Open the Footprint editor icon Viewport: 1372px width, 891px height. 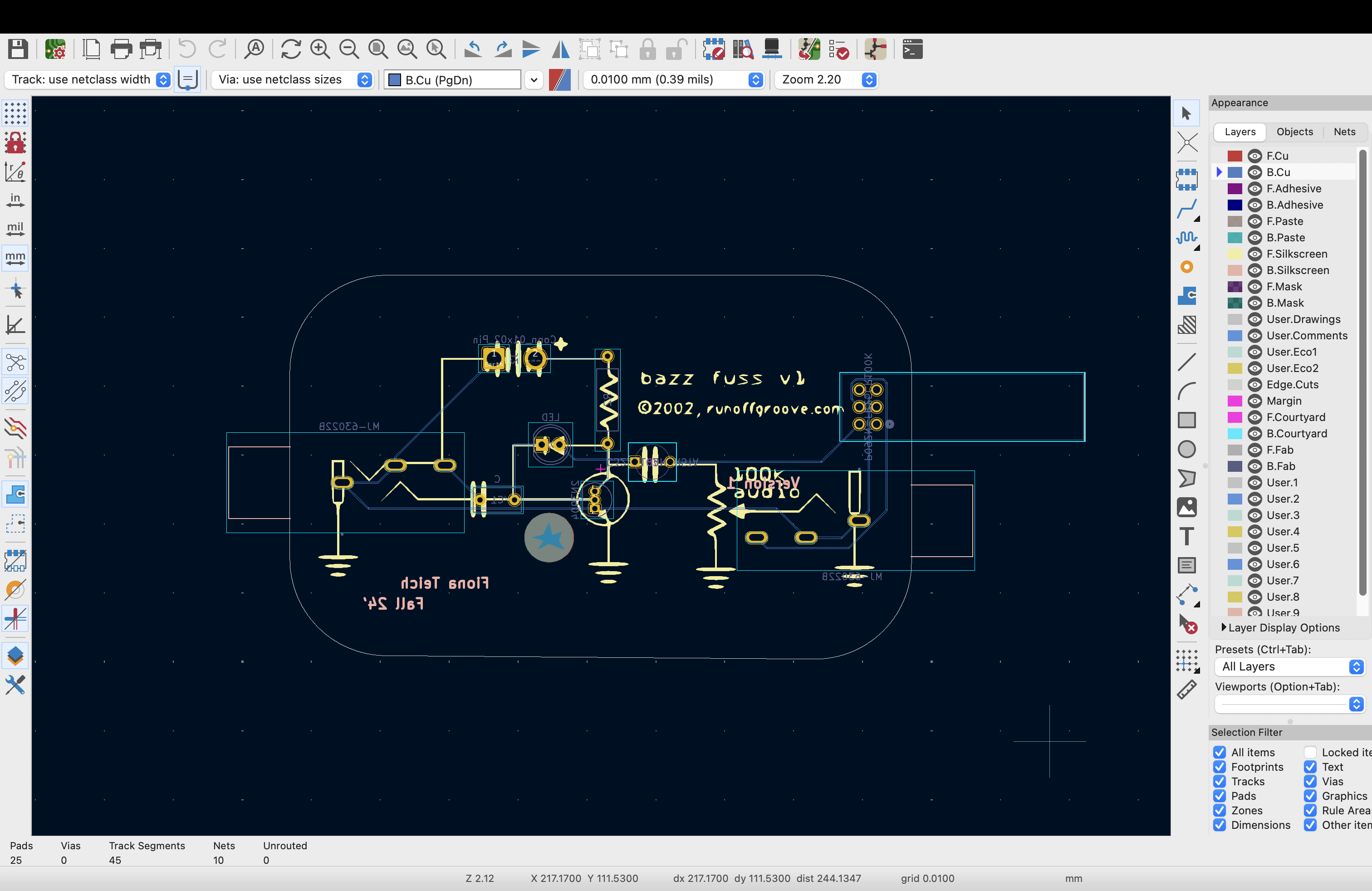click(714, 49)
